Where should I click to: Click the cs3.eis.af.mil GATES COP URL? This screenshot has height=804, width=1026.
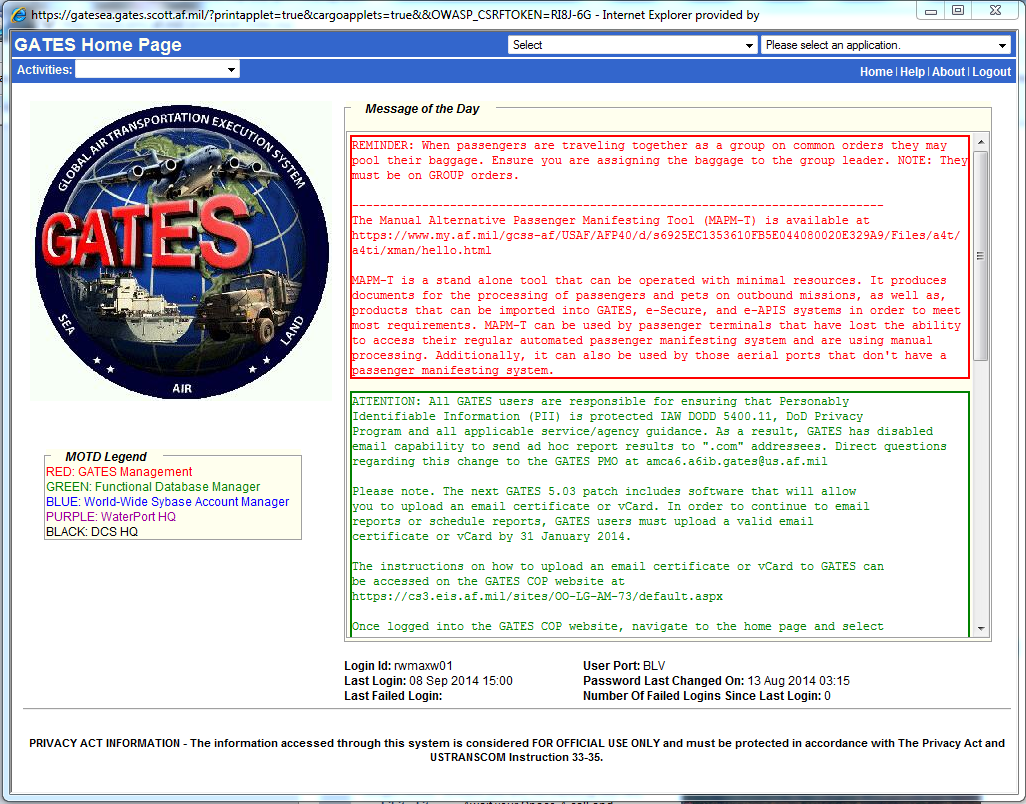click(537, 597)
